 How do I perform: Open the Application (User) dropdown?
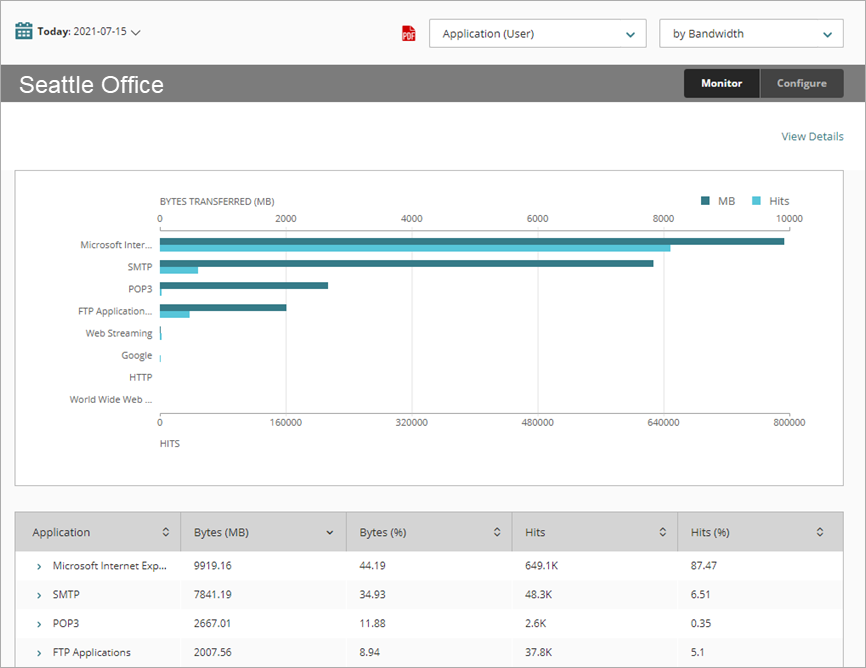point(537,34)
